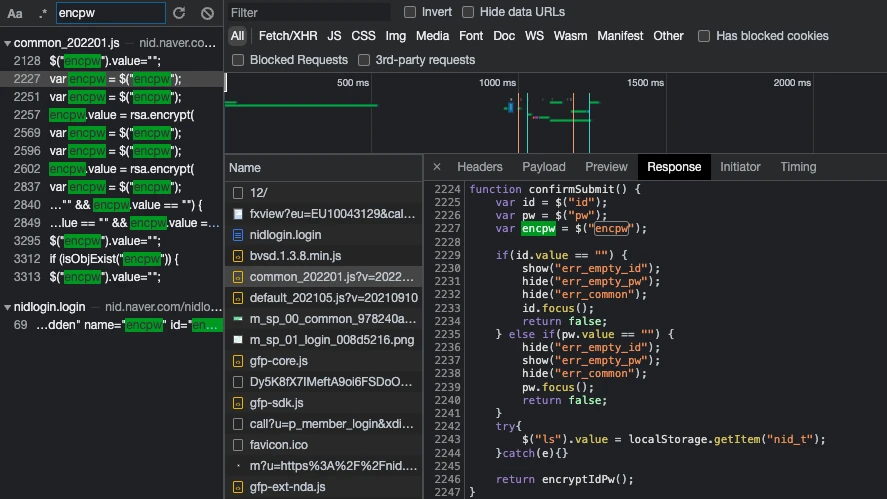Open search result at line 2837
The image size is (887, 499).
pyautogui.click(x=112, y=187)
